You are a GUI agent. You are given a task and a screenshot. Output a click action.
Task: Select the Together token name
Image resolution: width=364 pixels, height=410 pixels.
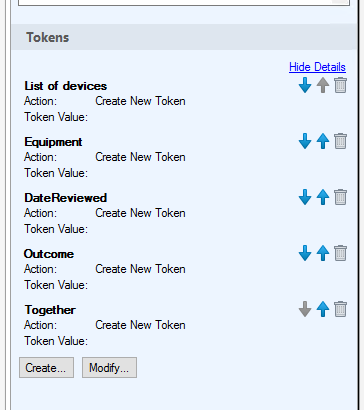point(50,310)
